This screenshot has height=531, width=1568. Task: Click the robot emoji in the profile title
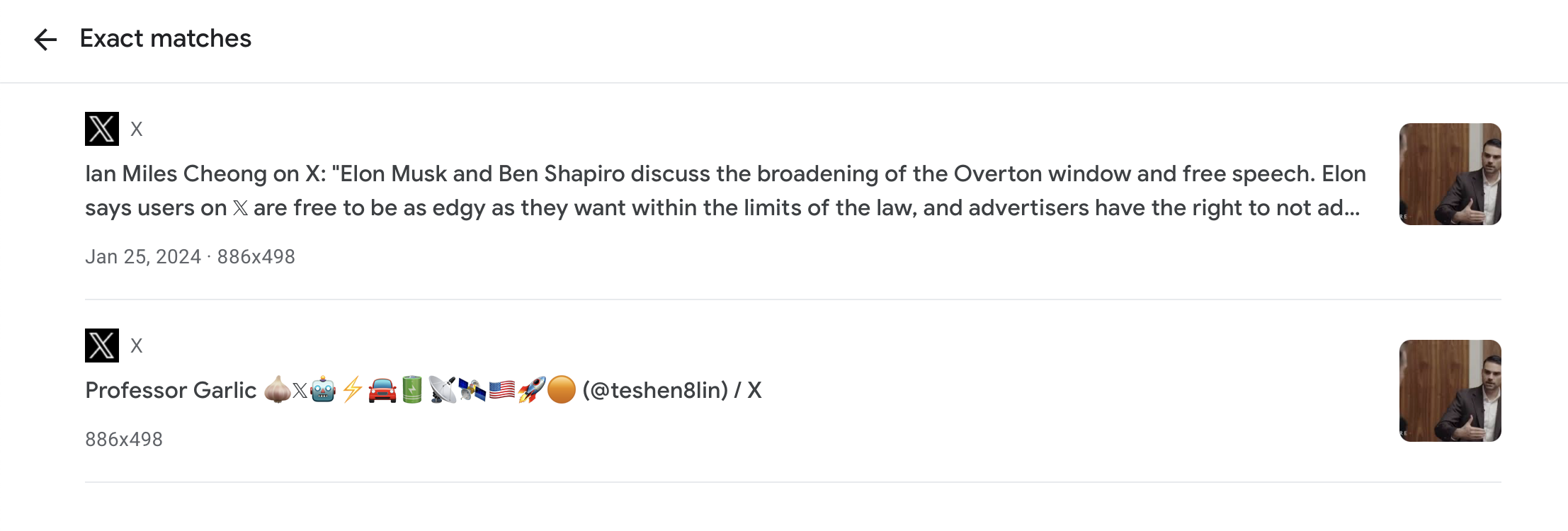(323, 390)
